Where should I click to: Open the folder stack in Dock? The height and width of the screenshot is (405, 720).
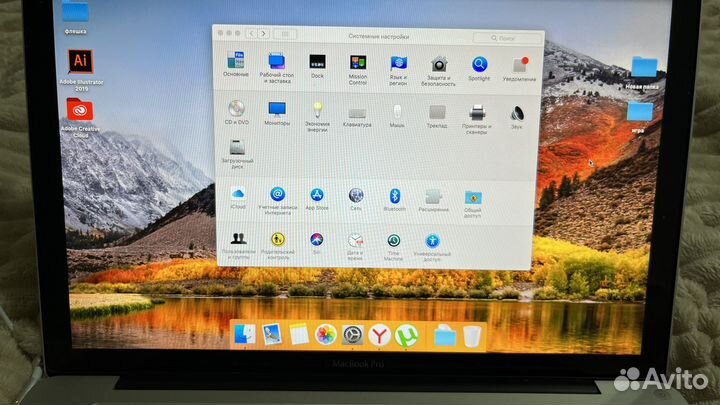(x=444, y=336)
